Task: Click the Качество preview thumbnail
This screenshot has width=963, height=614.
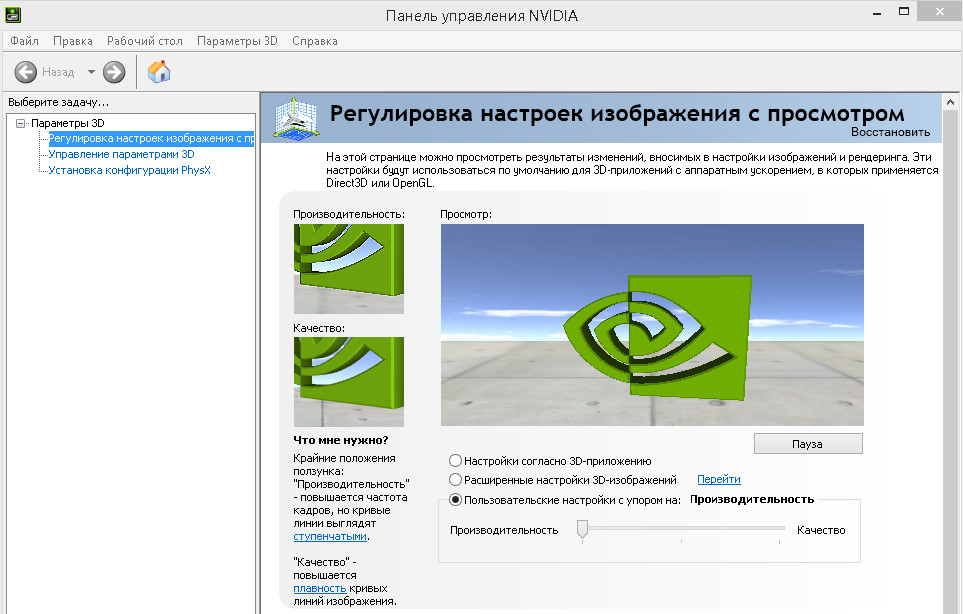Action: pyautogui.click(x=349, y=382)
